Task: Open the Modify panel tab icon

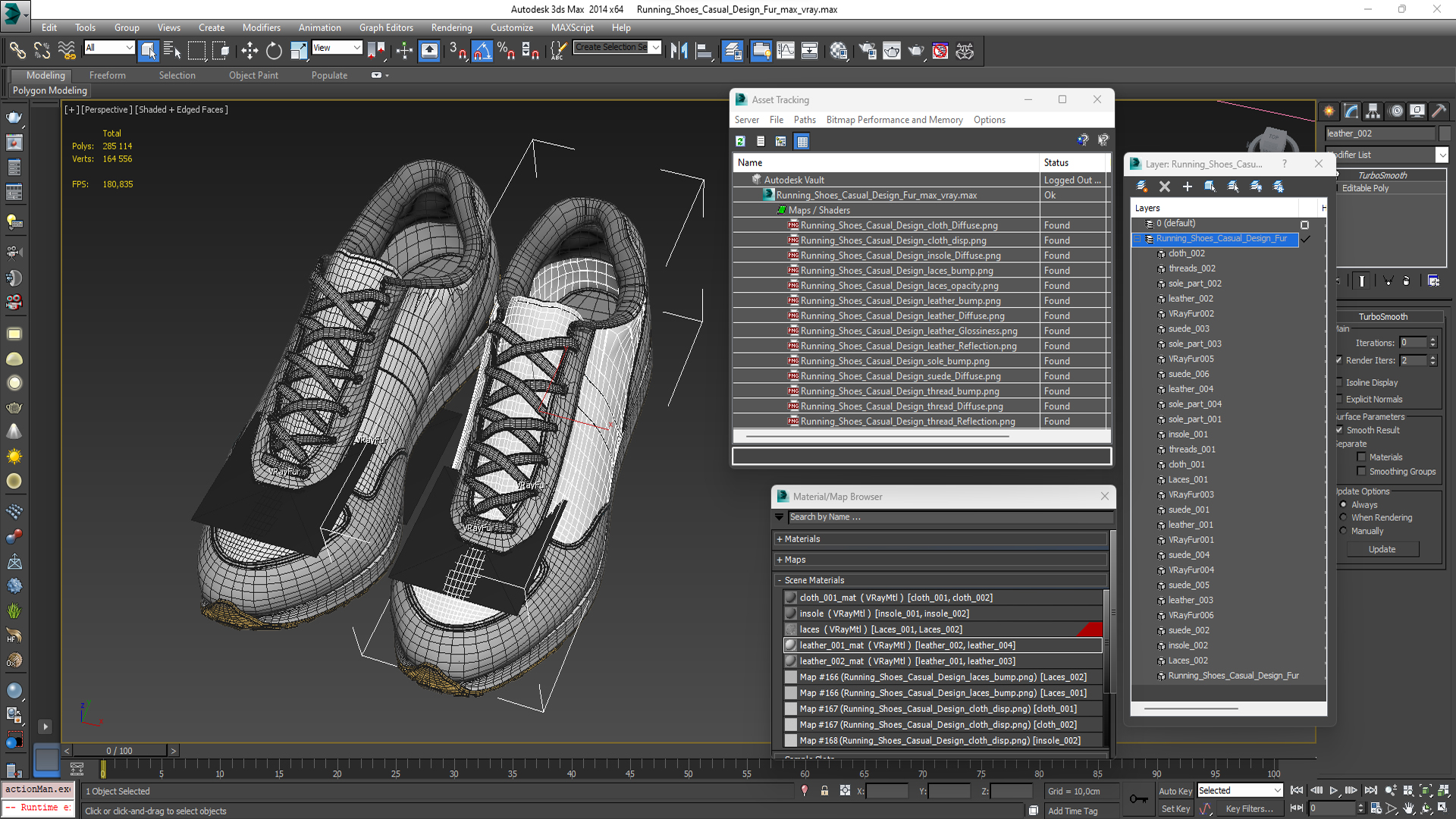Action: pyautogui.click(x=1351, y=111)
